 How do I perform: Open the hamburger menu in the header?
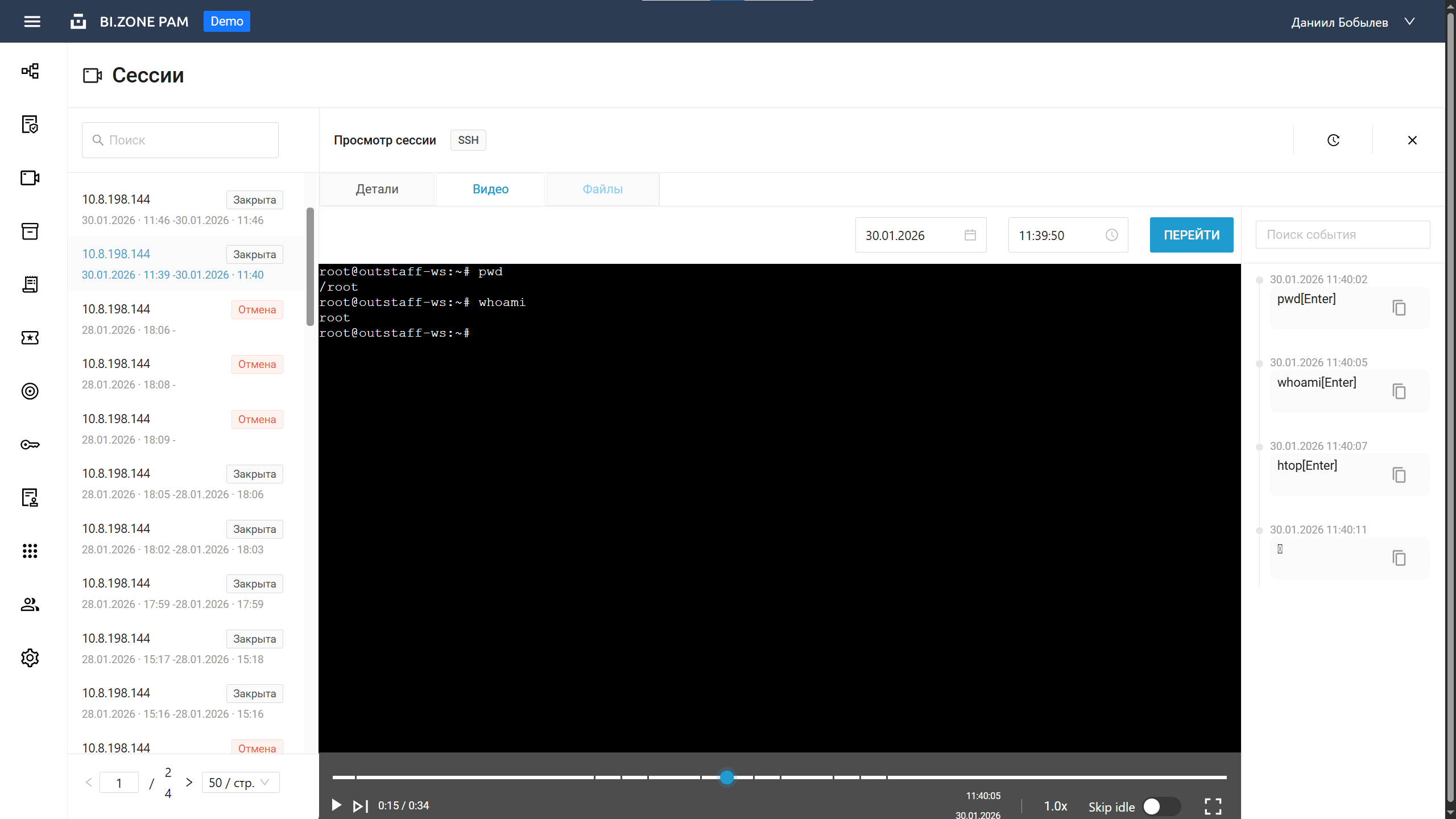pos(32,22)
